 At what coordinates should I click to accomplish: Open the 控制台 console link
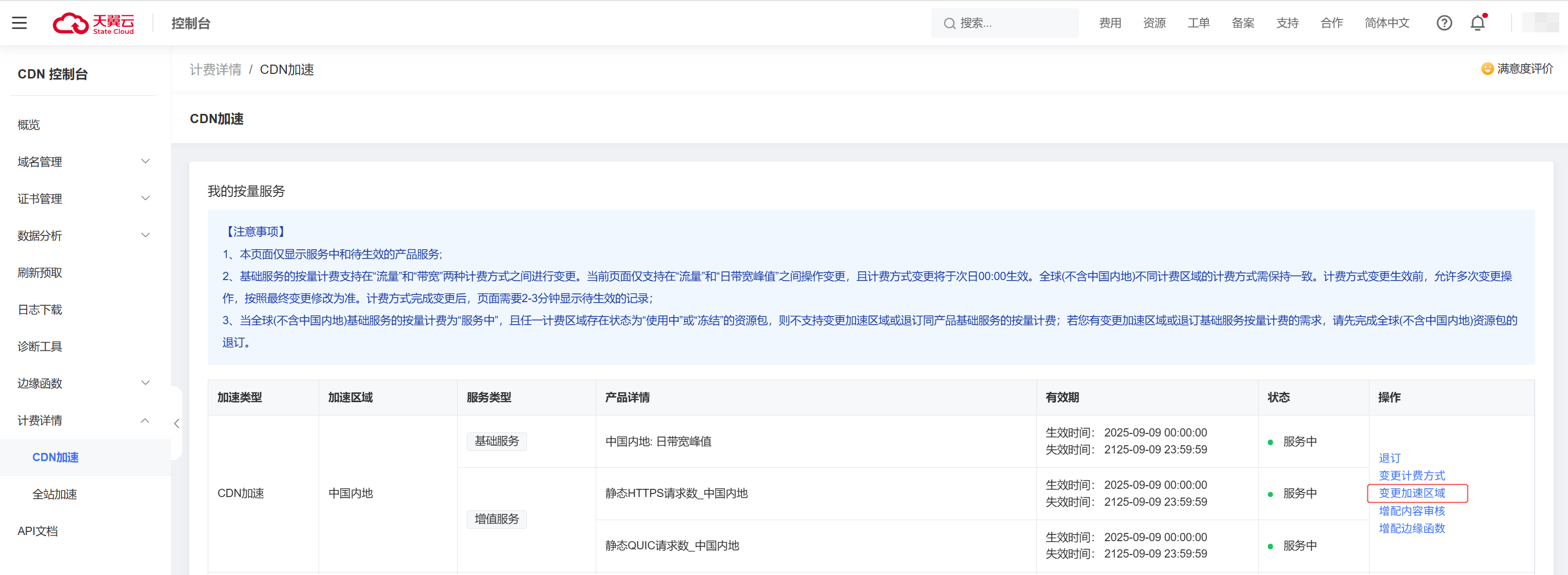point(190,24)
